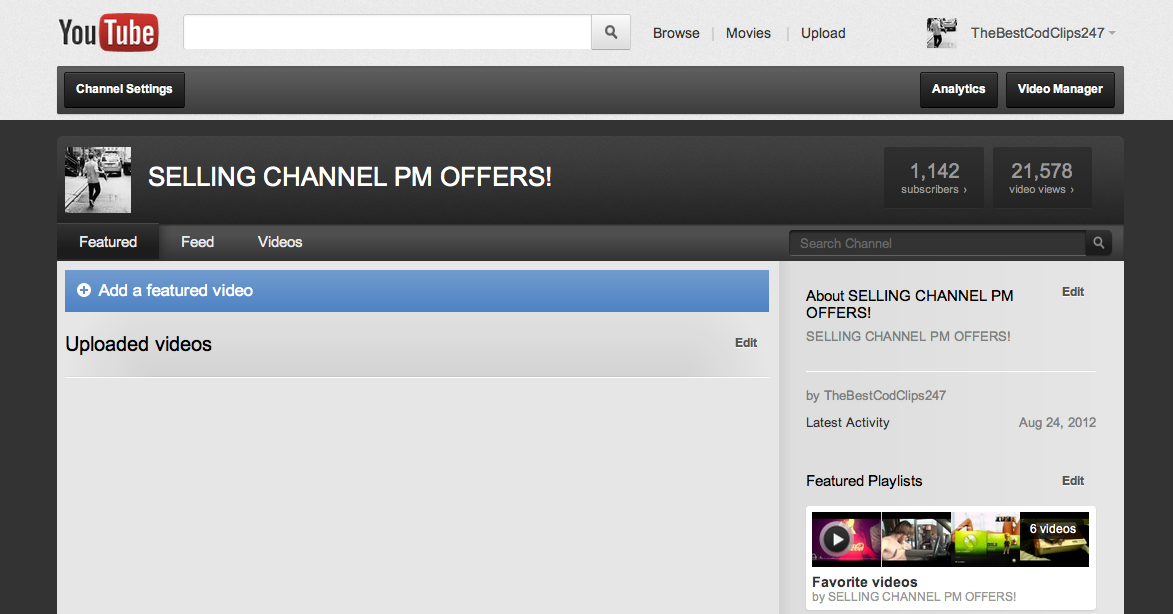
Task: Click the gray SELLING CHANNEL PM OFFERS! description text
Action: click(x=908, y=337)
